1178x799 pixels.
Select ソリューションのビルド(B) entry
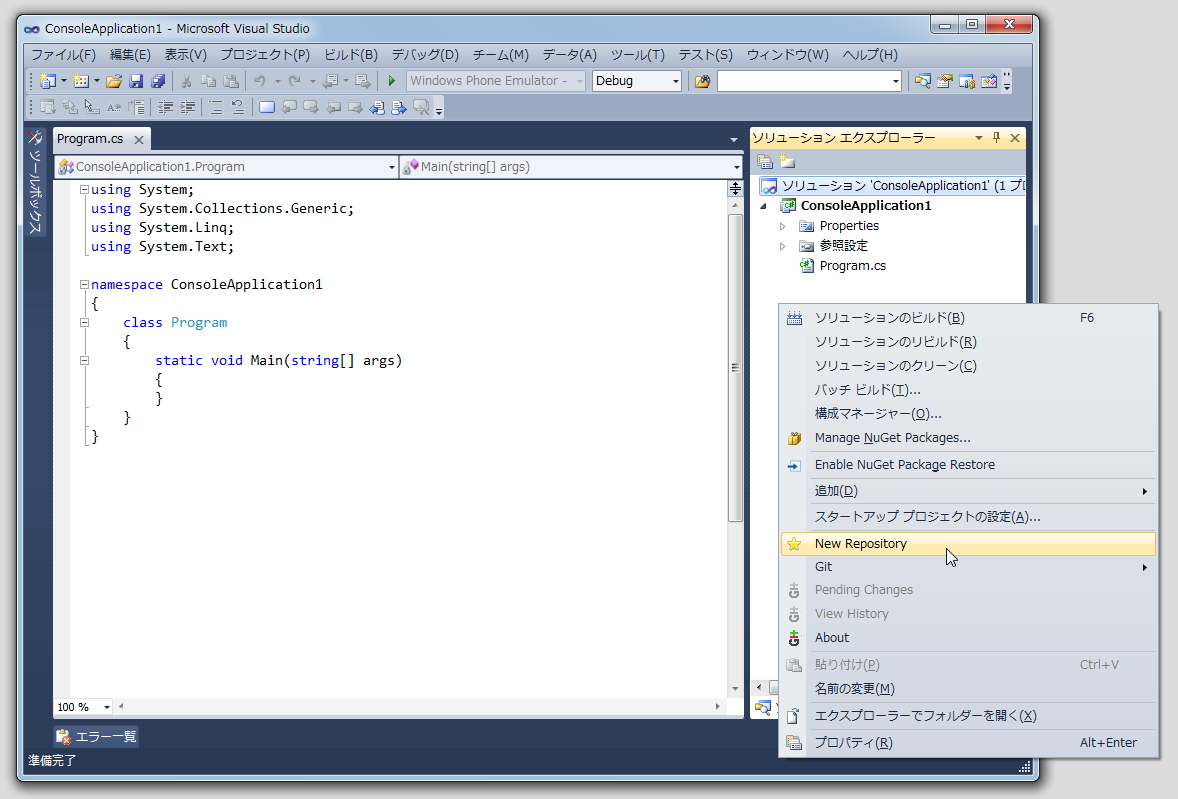click(x=968, y=318)
